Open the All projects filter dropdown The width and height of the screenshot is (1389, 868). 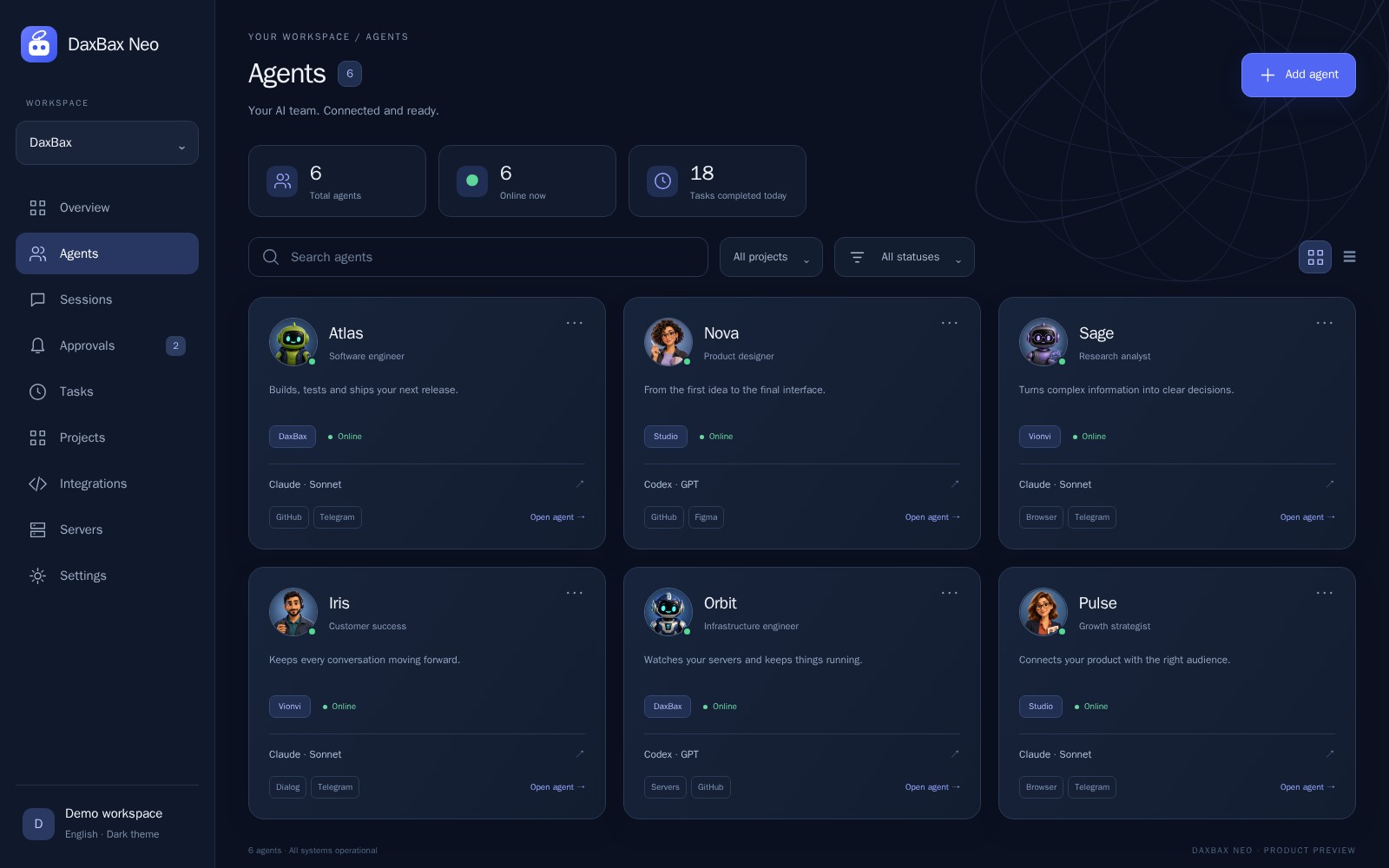[771, 257]
